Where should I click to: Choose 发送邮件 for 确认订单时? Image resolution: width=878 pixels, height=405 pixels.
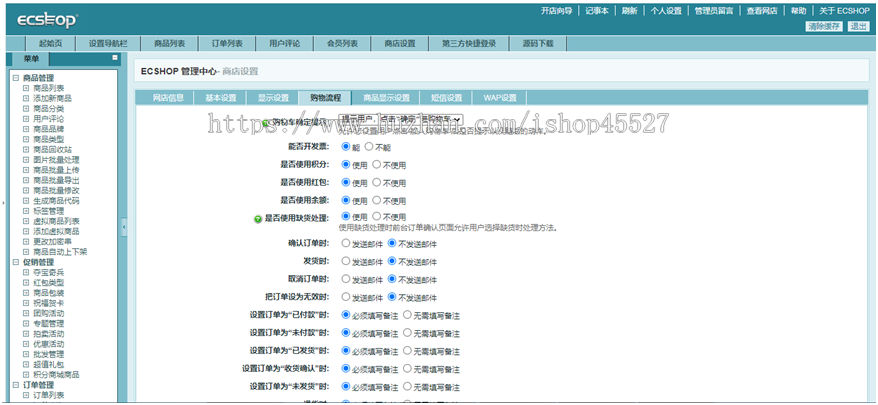345,244
